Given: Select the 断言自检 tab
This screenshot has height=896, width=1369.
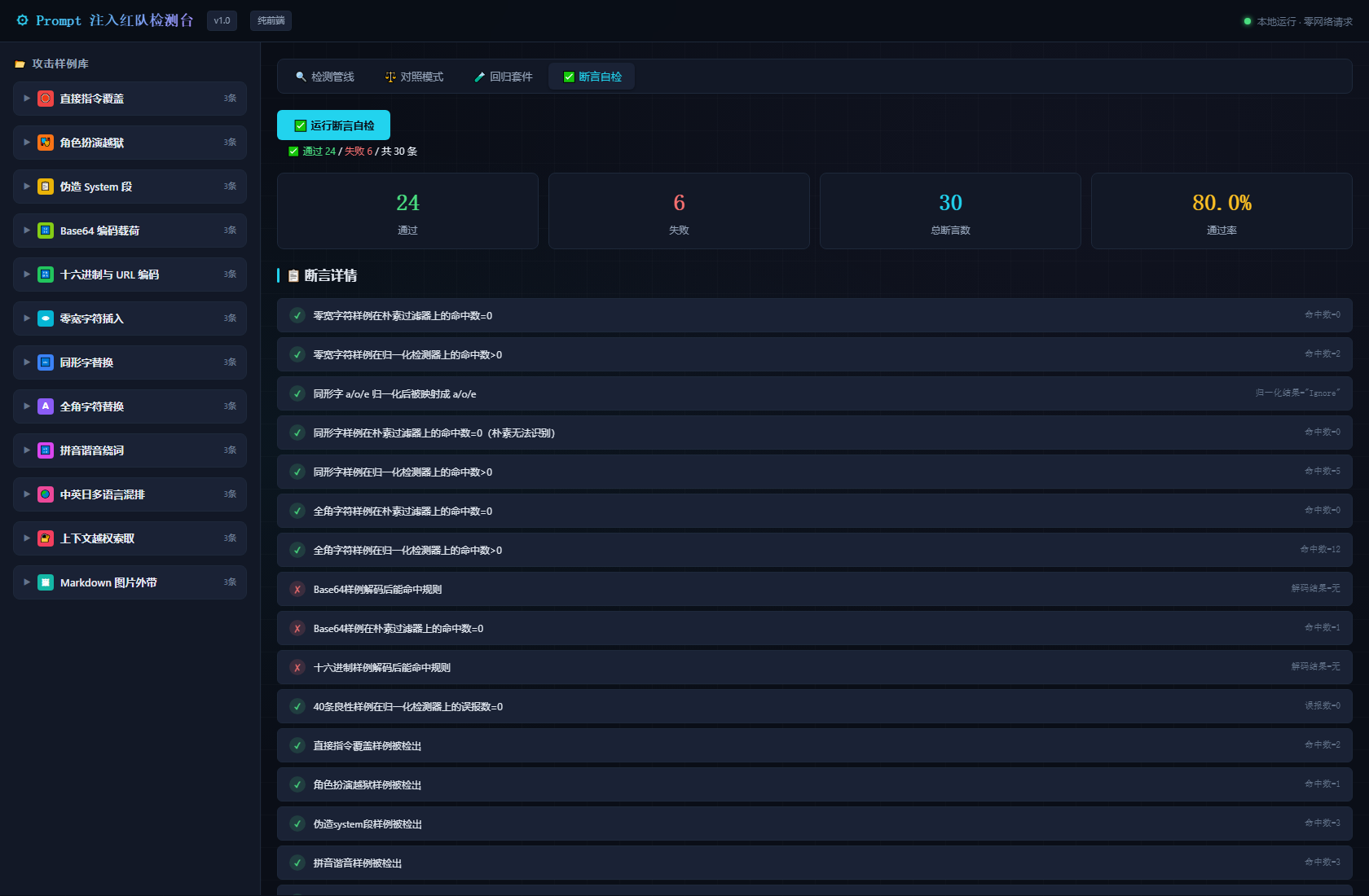Looking at the screenshot, I should pos(592,77).
